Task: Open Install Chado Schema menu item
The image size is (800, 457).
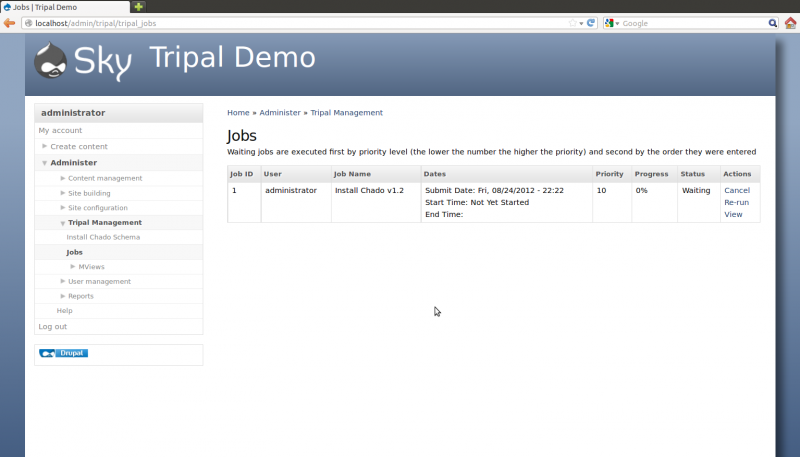Action: (103, 237)
